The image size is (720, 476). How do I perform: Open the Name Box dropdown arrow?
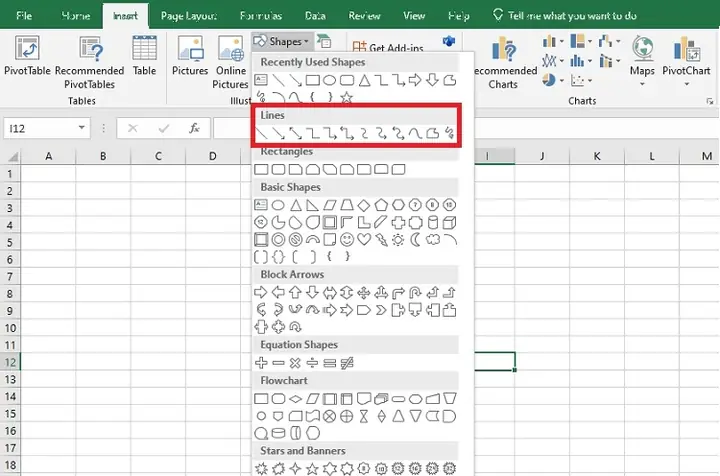tap(81, 128)
